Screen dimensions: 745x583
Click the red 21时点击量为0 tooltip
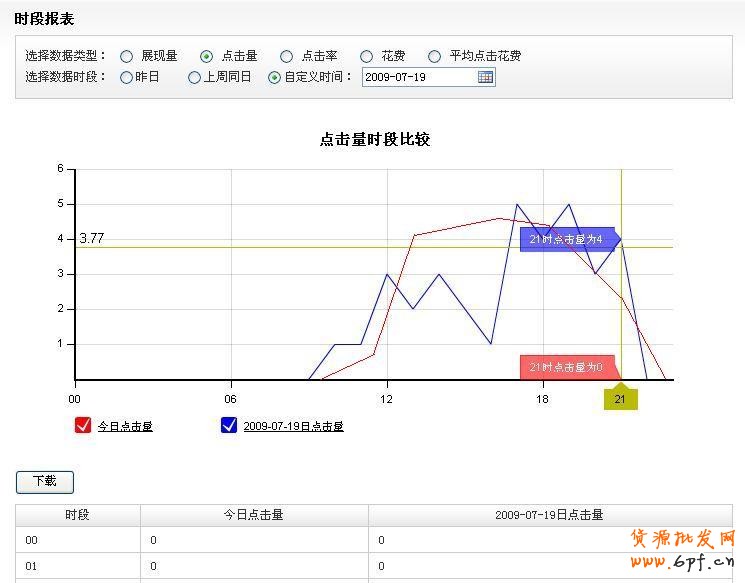click(x=566, y=367)
